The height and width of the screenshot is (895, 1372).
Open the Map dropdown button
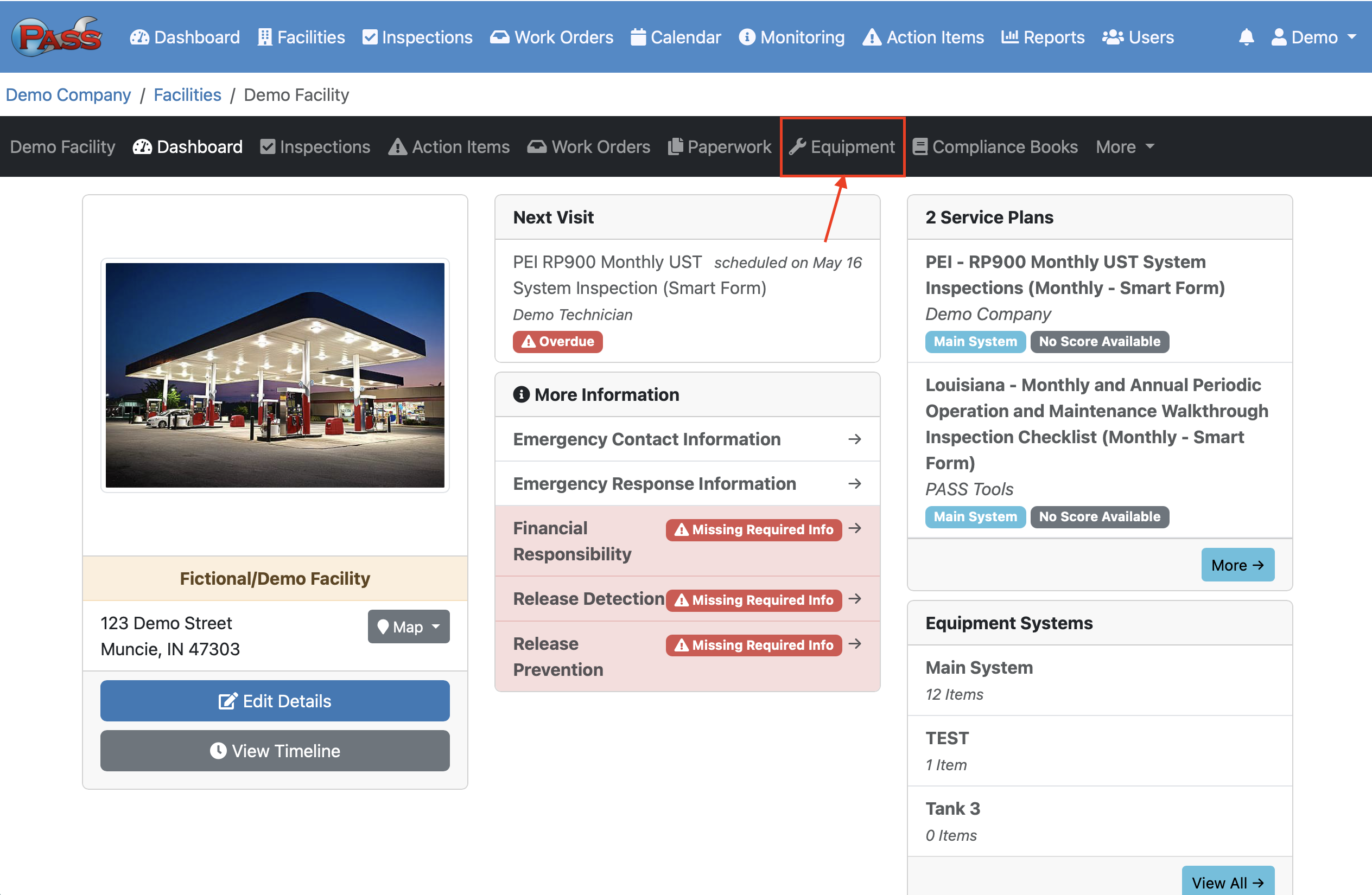[x=408, y=627]
